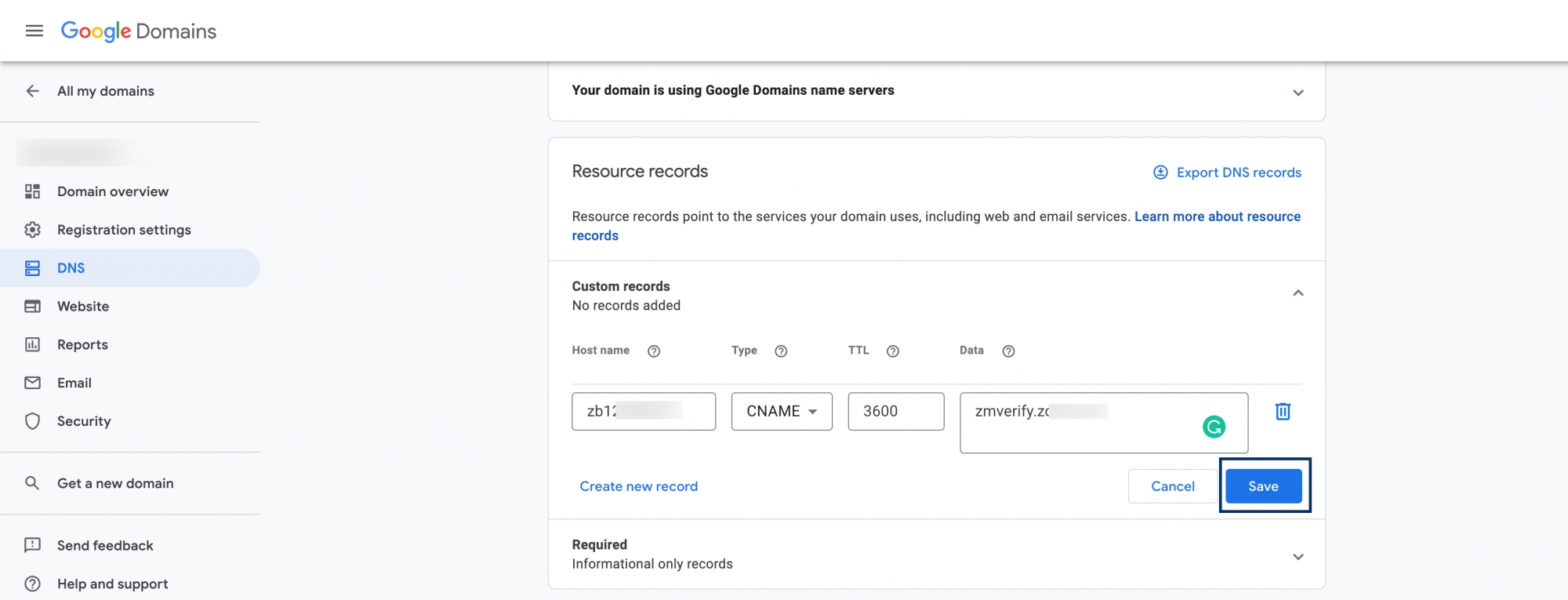Open the hamburger main menu
This screenshot has height=600, width=1568.
34,31
